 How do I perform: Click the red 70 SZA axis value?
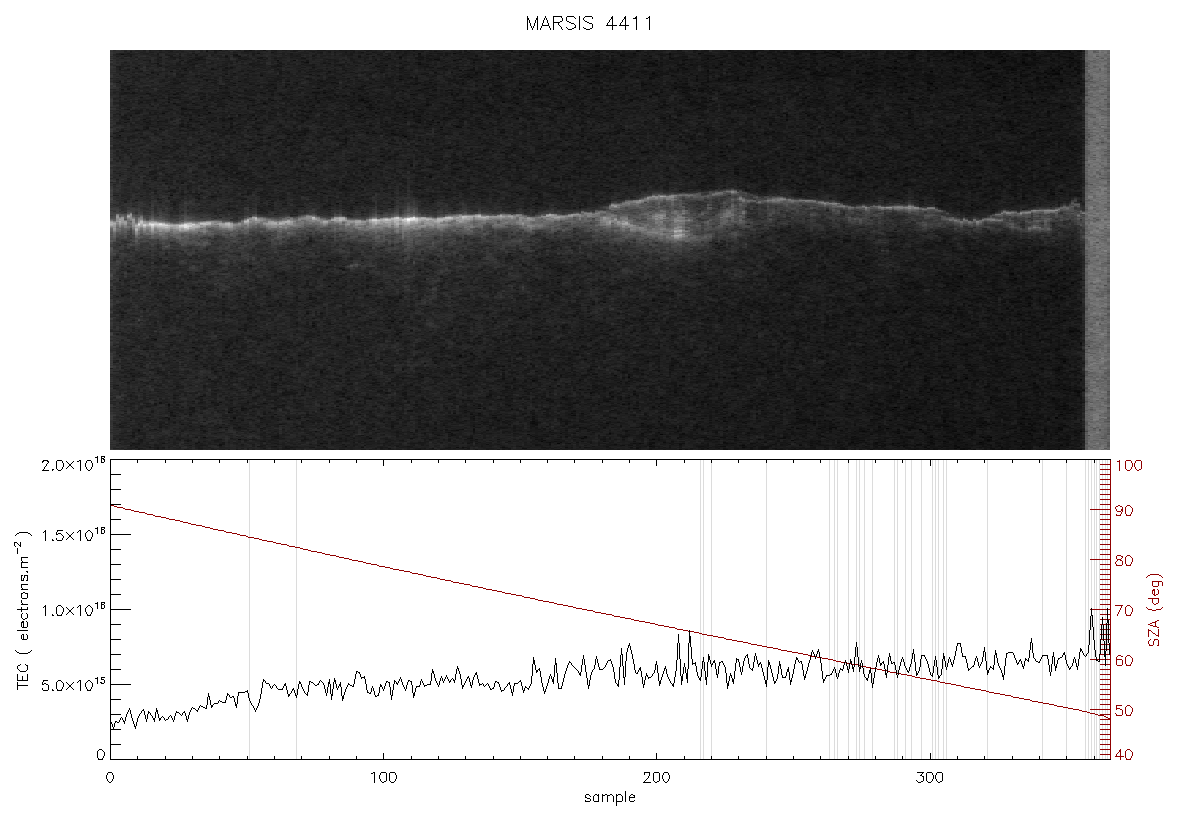point(1124,610)
